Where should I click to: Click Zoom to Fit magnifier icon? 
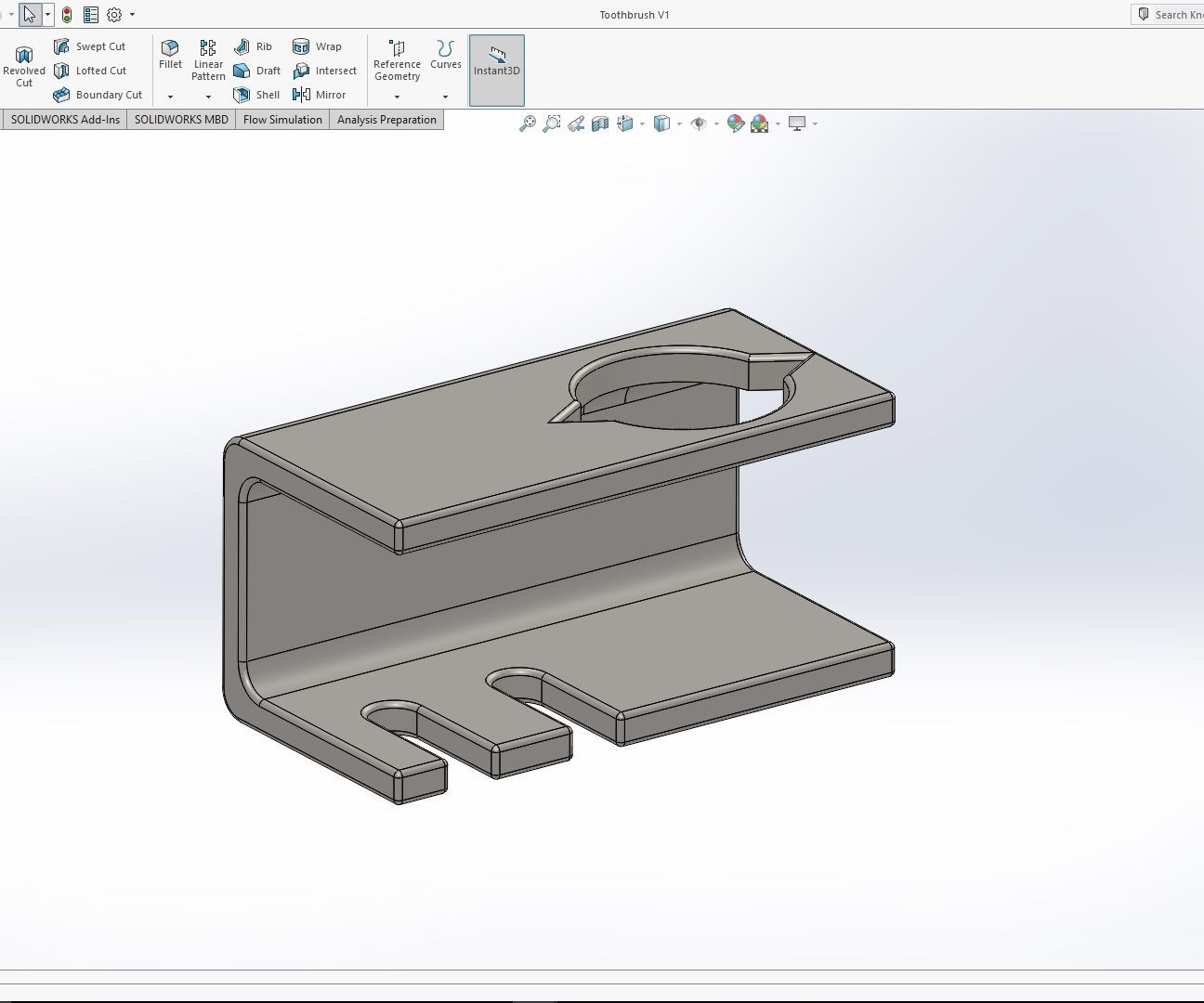[527, 124]
